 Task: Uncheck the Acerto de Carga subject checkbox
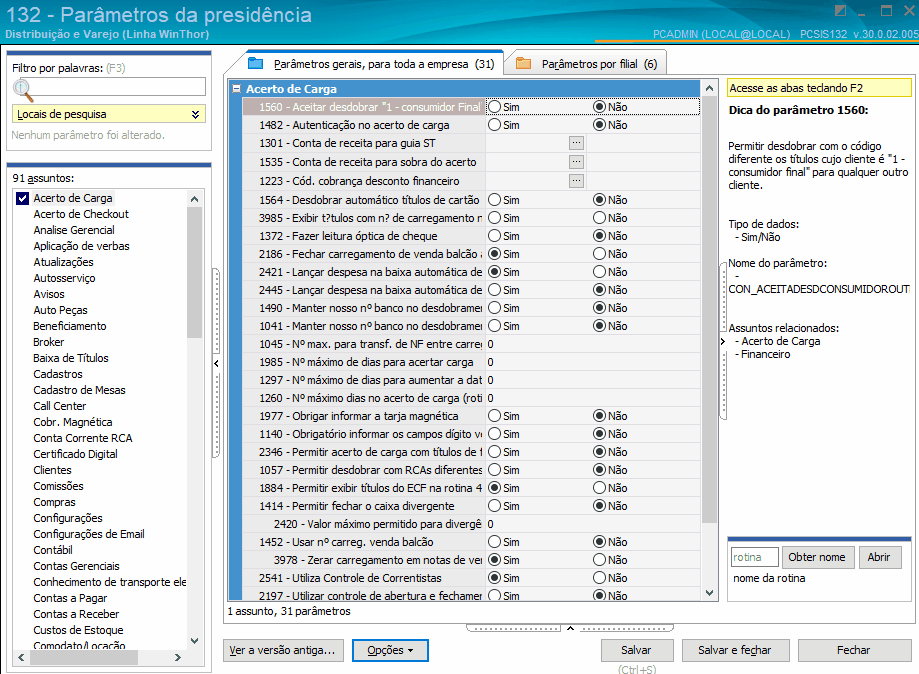[x=22, y=198]
